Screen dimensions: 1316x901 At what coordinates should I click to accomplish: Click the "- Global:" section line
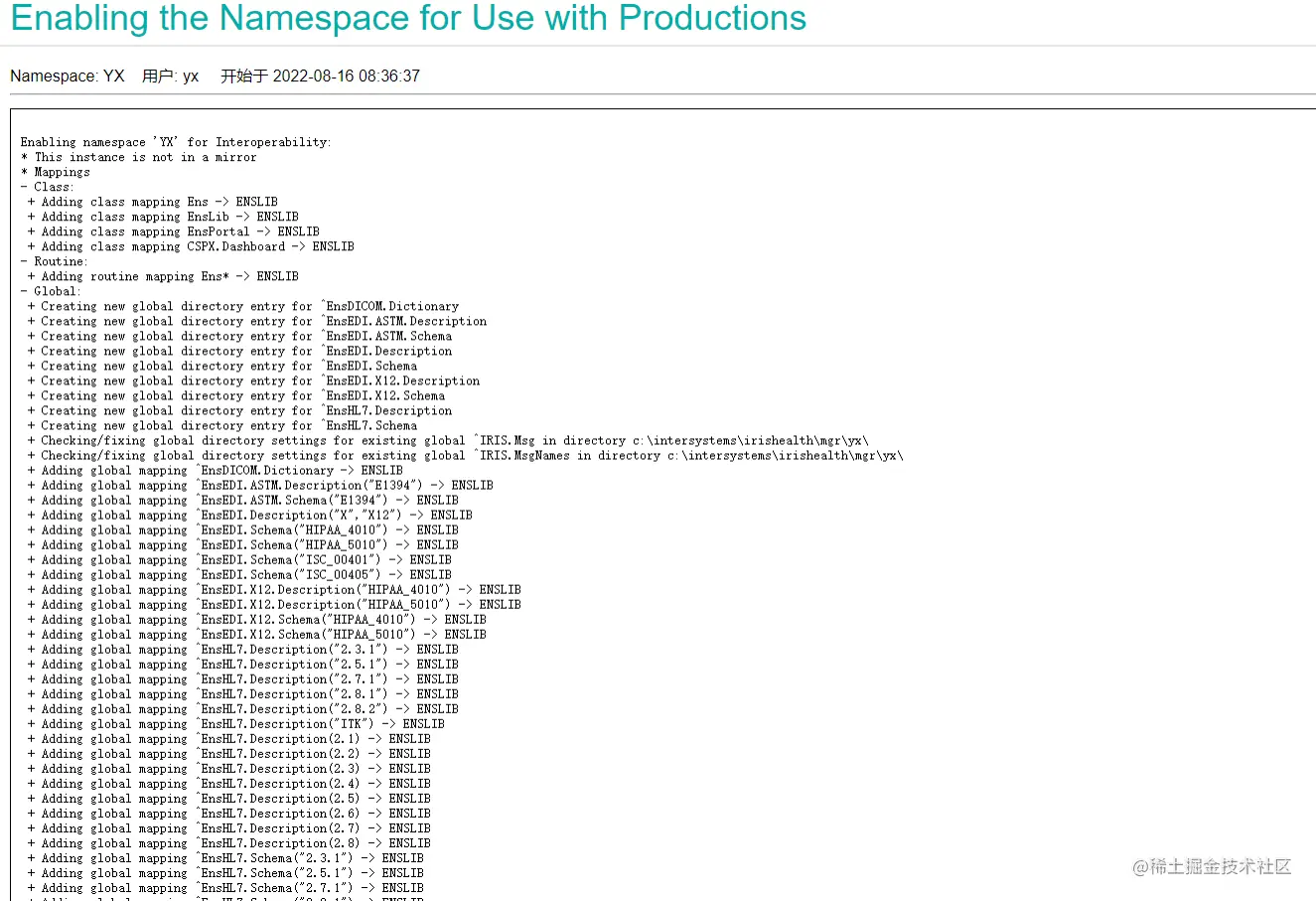point(51,291)
